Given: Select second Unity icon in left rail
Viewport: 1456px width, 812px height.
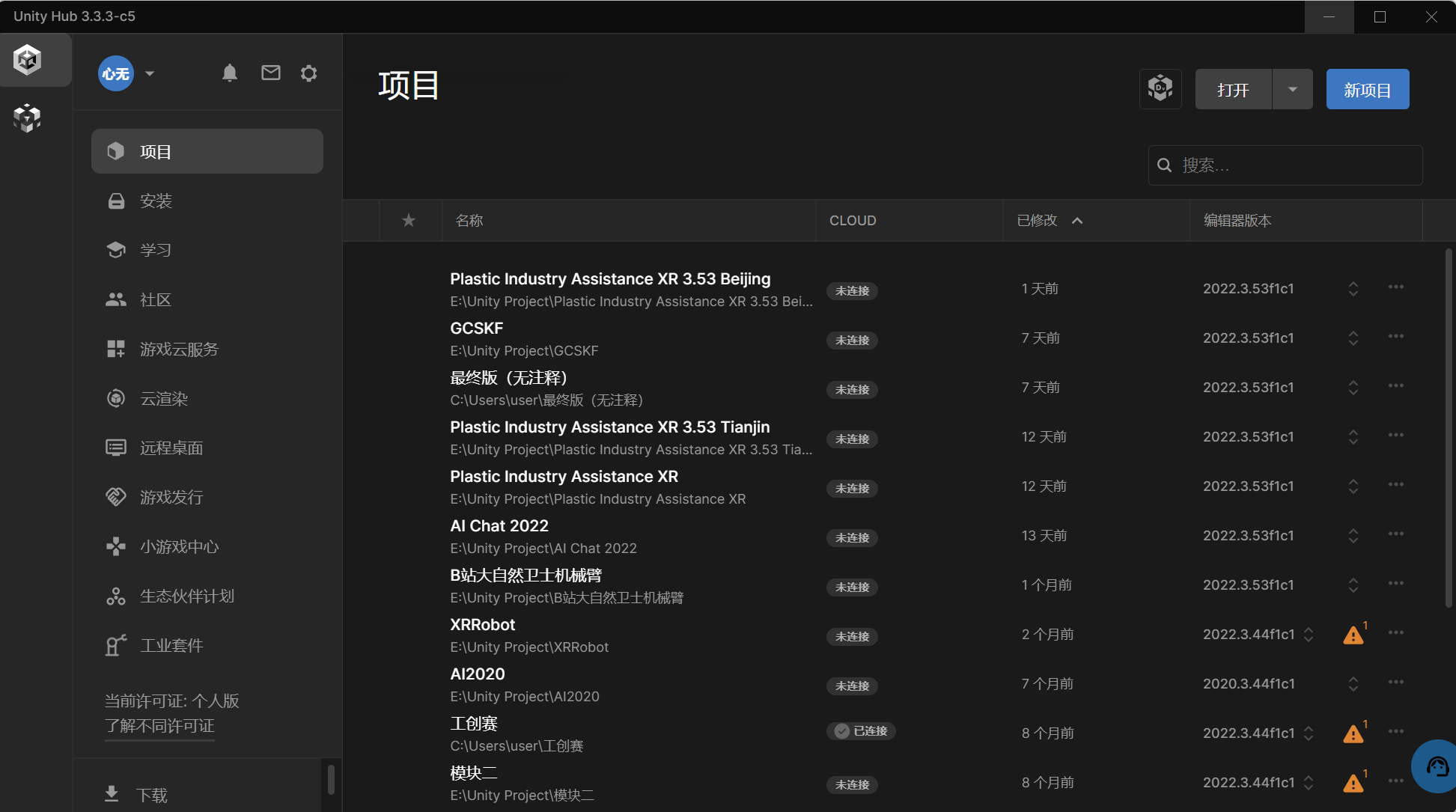Looking at the screenshot, I should click(28, 117).
